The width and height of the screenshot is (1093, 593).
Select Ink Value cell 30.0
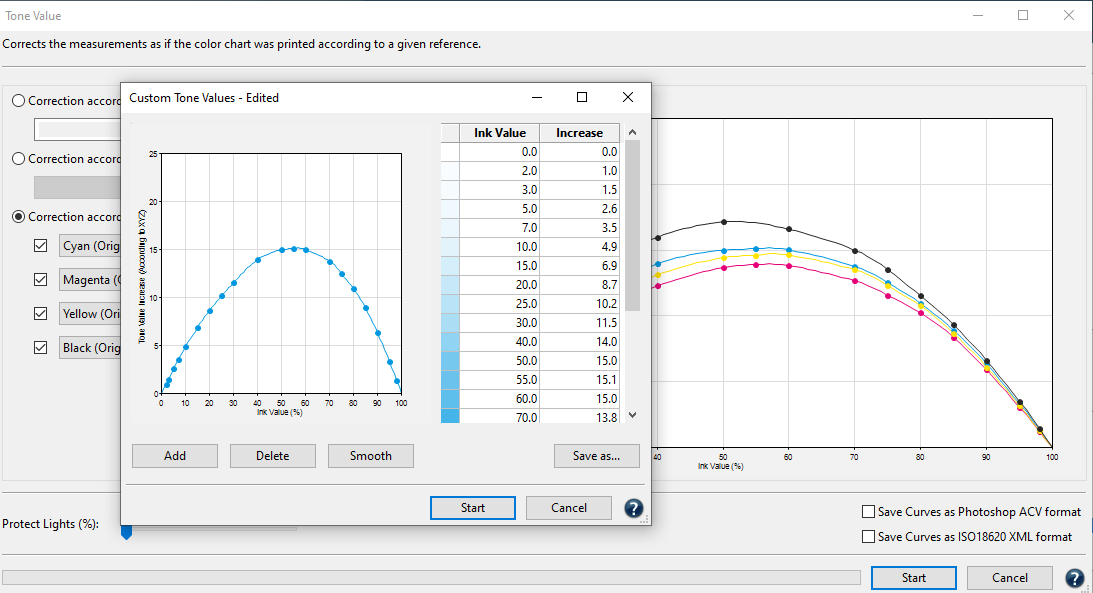[x=500, y=323]
